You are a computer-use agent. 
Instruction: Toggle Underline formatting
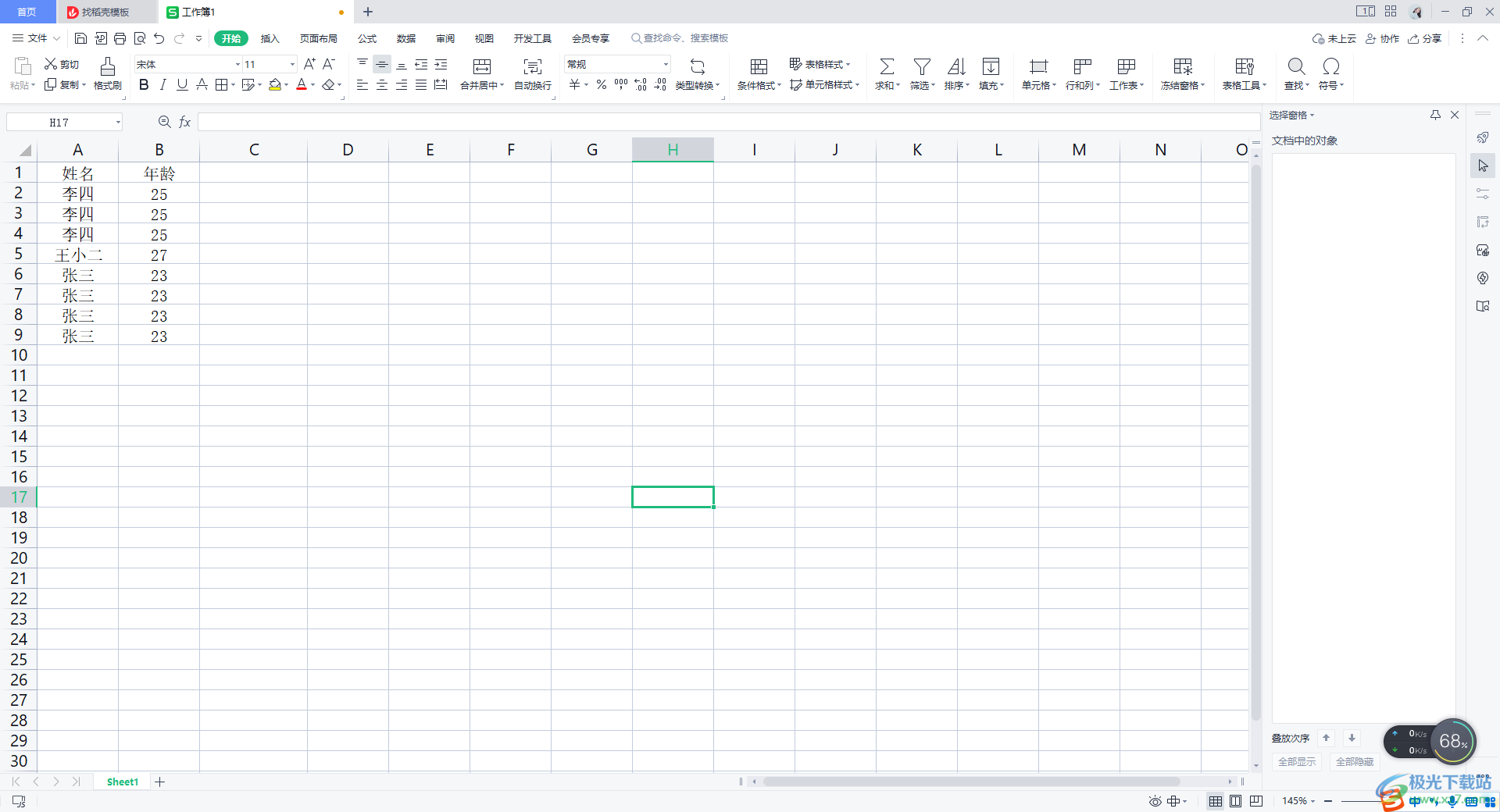pyautogui.click(x=182, y=84)
